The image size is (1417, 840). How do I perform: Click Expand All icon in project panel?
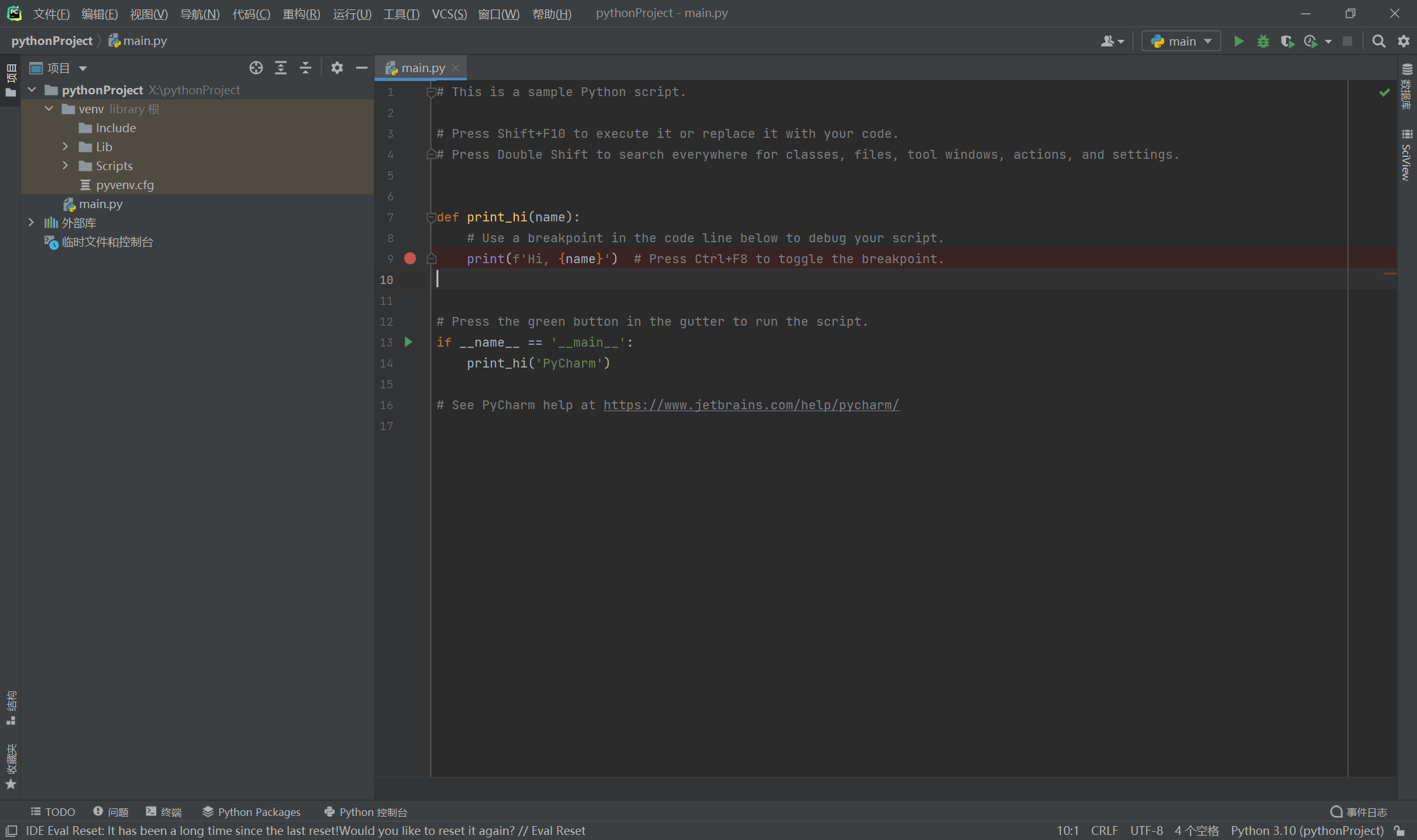click(281, 68)
